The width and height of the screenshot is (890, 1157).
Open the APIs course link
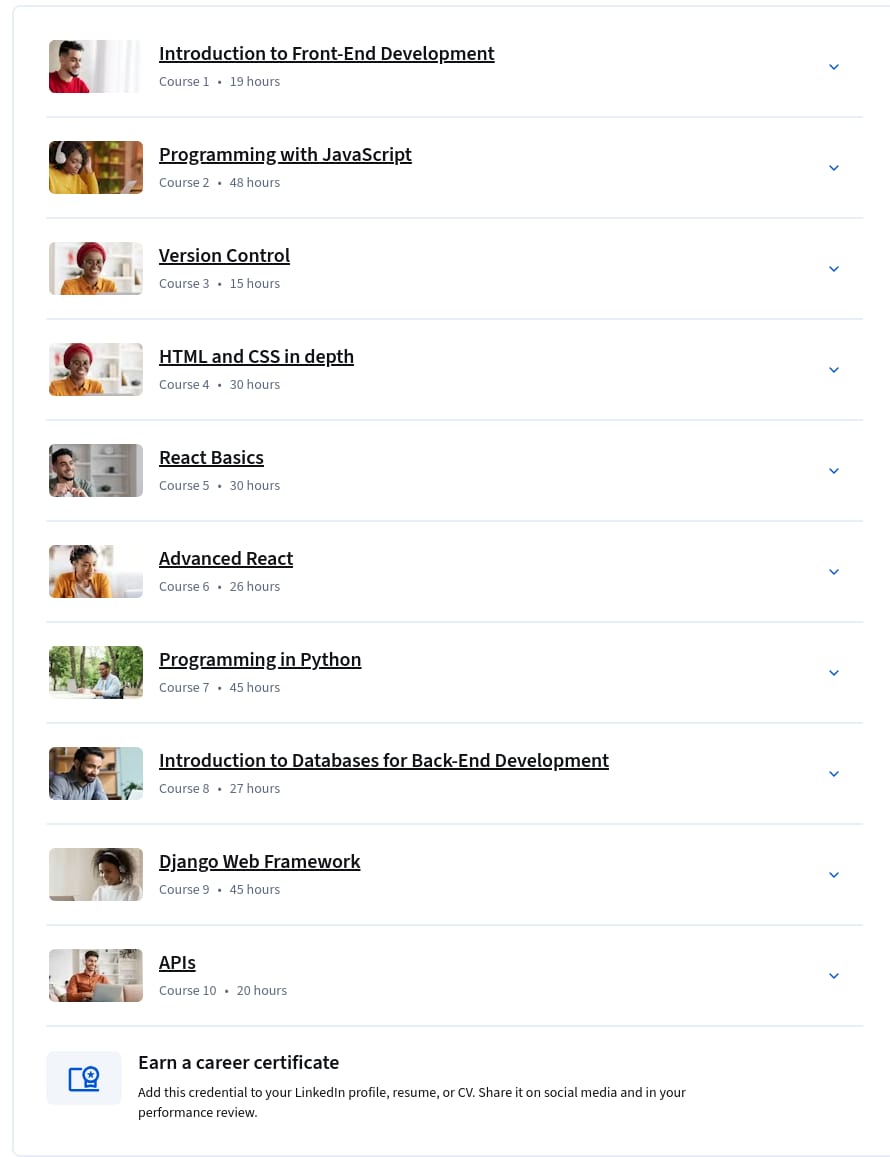tap(177, 963)
